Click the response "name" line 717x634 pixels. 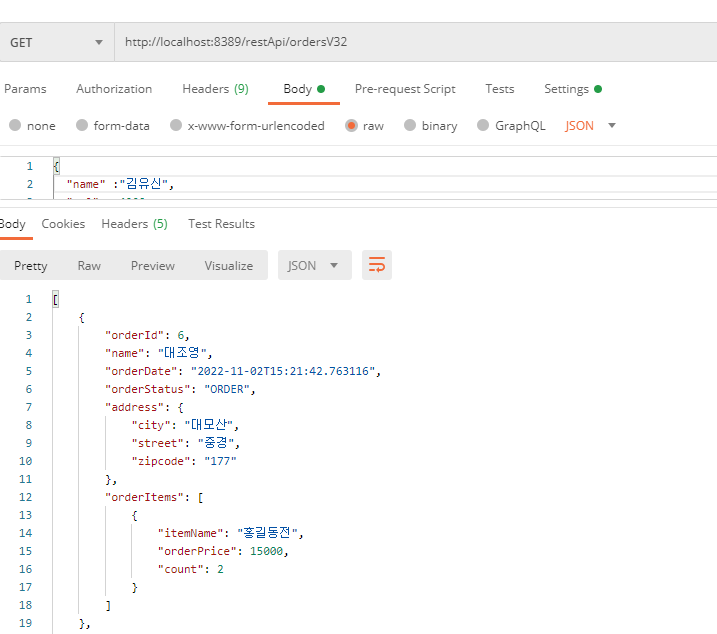tap(159, 353)
